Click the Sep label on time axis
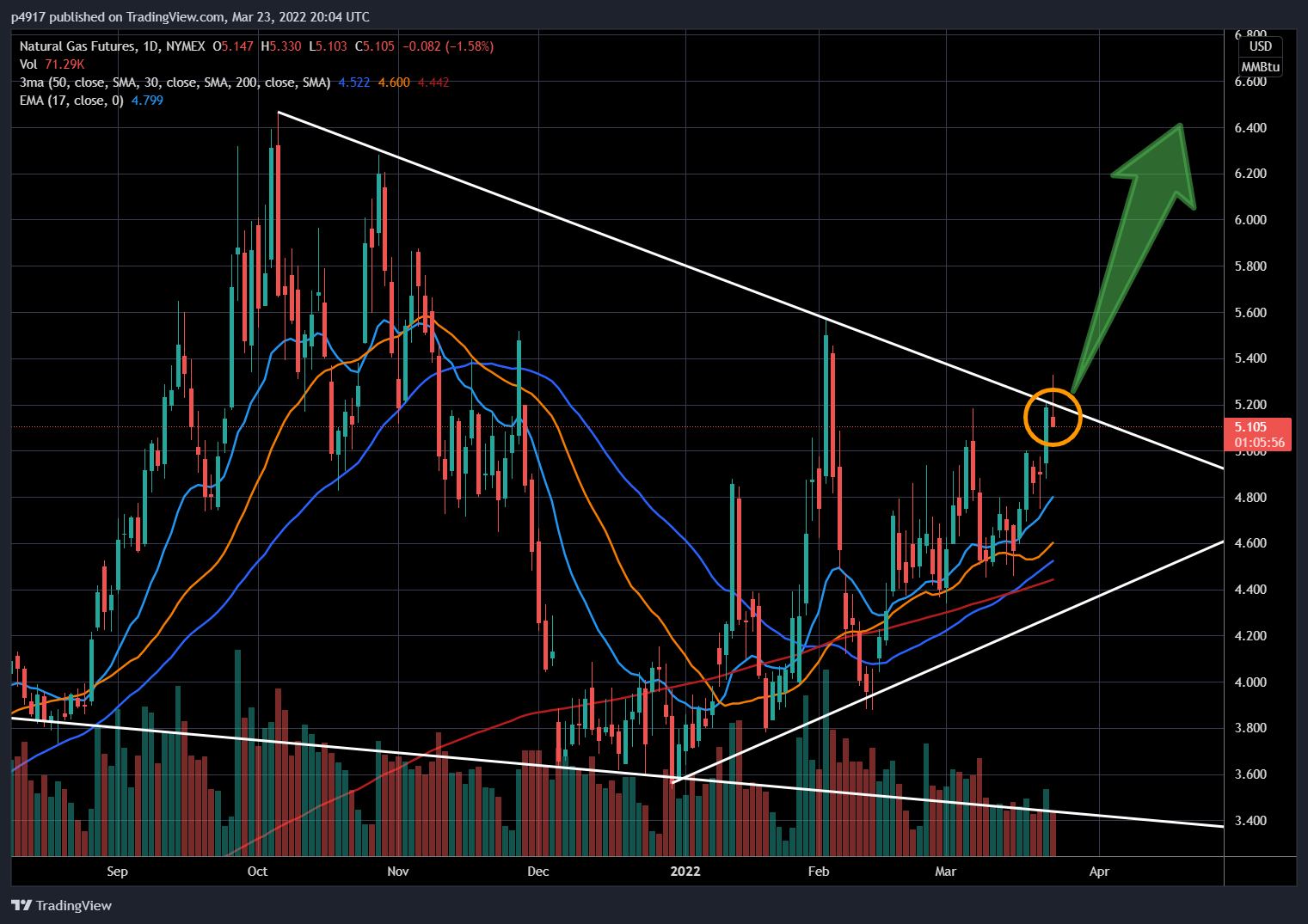The width and height of the screenshot is (1308, 924). click(x=117, y=872)
